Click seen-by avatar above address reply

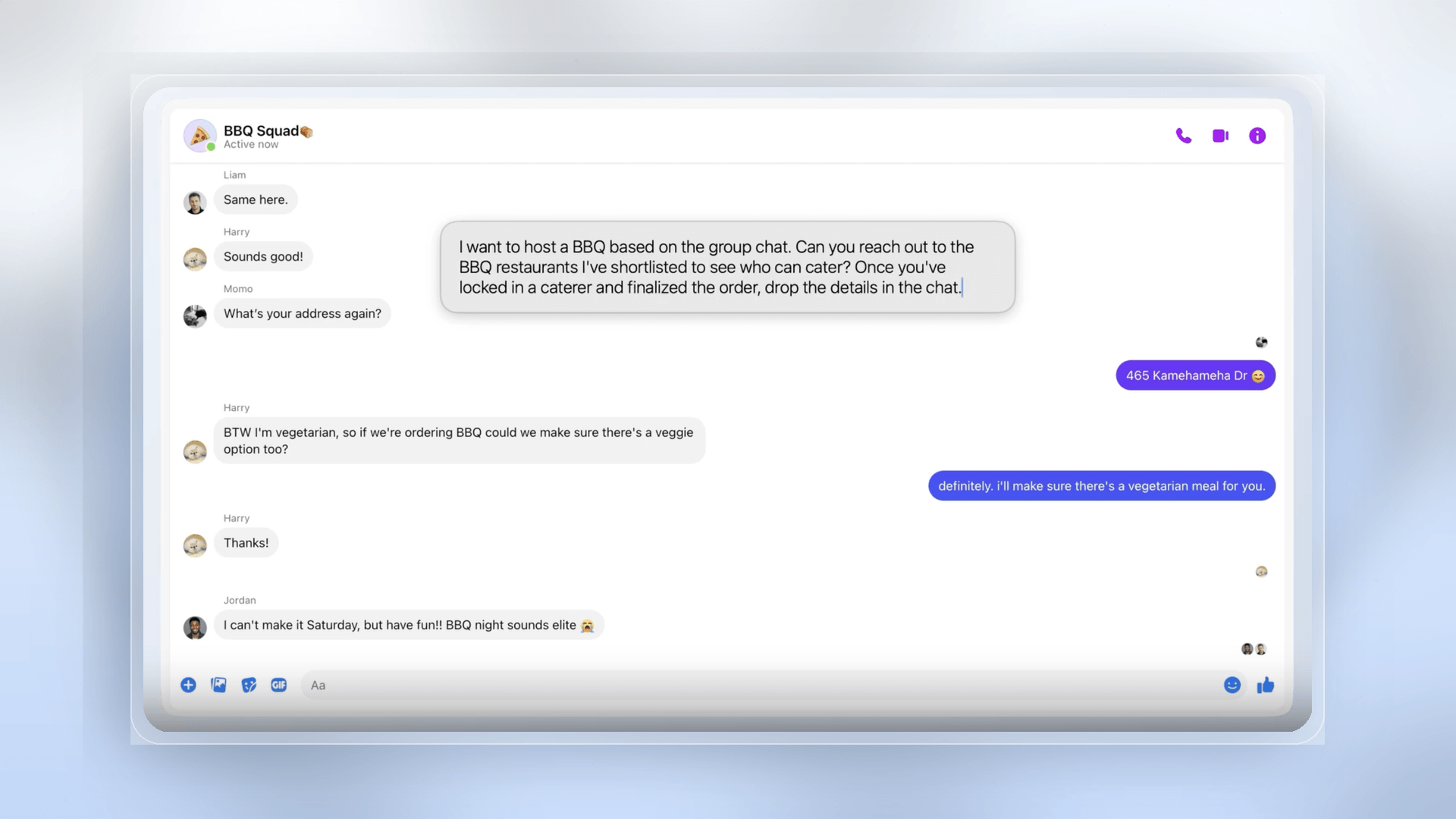pyautogui.click(x=1261, y=342)
